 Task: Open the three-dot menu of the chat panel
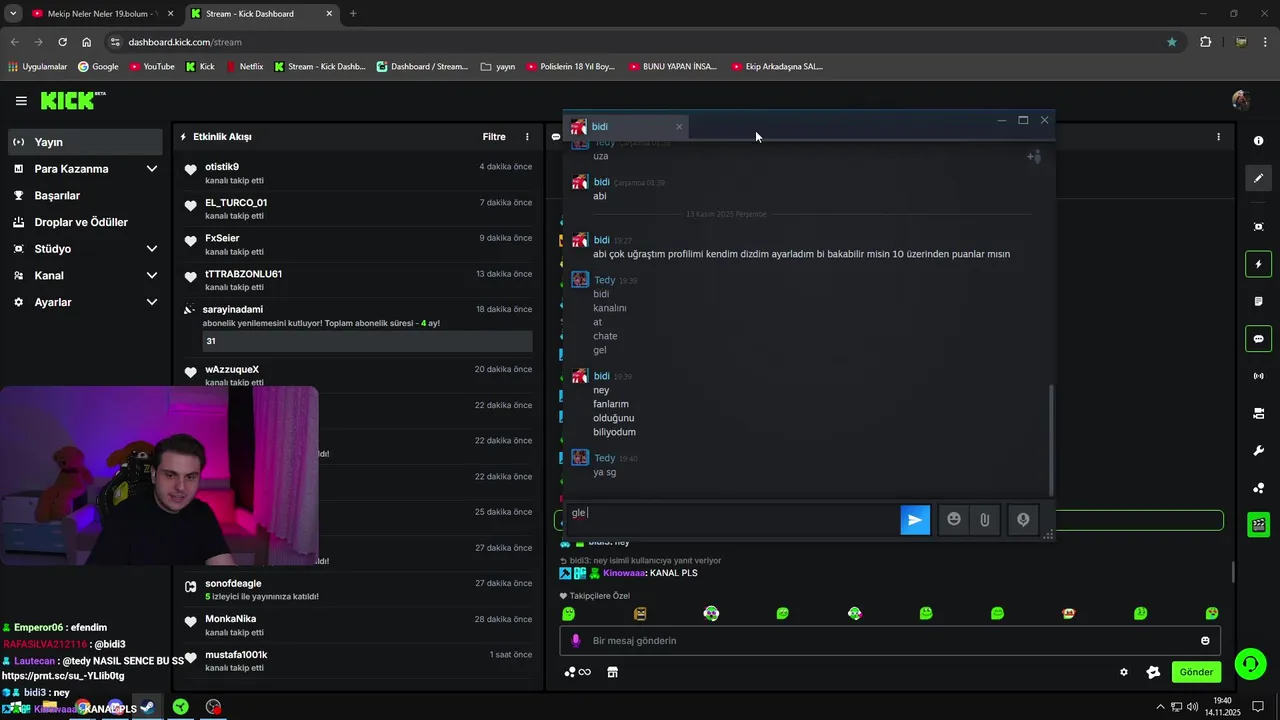pos(1218,137)
